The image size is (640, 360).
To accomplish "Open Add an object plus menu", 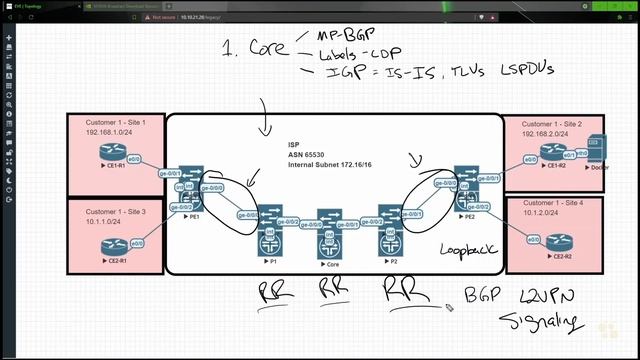I will 9,38.
